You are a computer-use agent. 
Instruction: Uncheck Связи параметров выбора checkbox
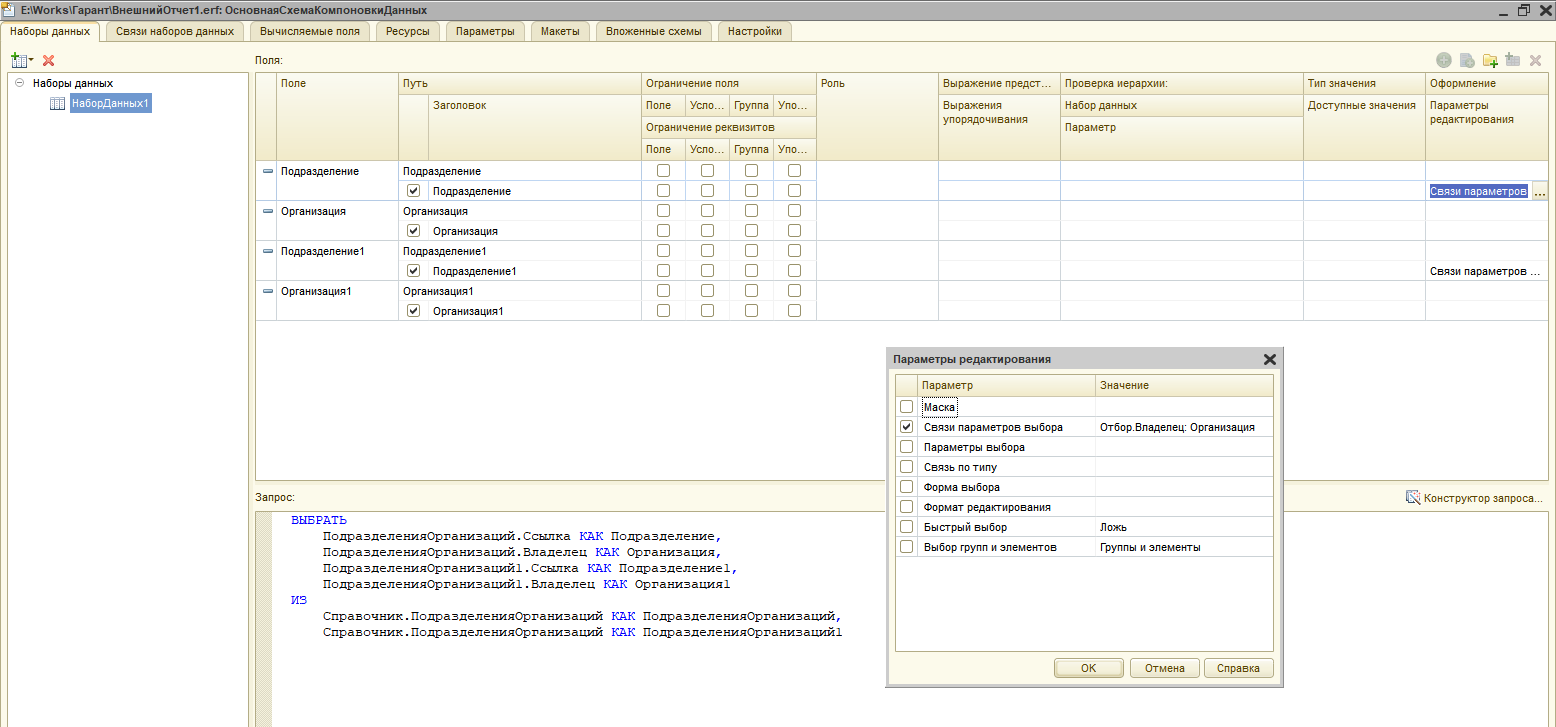(907, 427)
